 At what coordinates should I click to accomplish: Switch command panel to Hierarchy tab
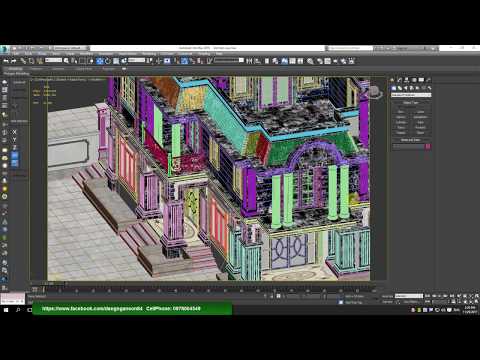407,80
